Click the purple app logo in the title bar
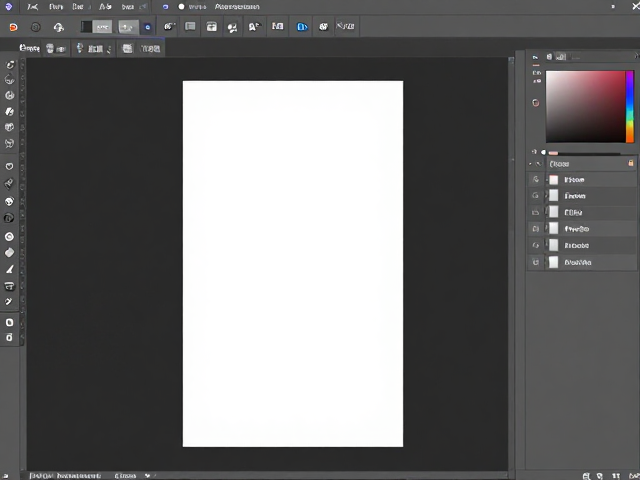The height and width of the screenshot is (480, 640). point(9,7)
